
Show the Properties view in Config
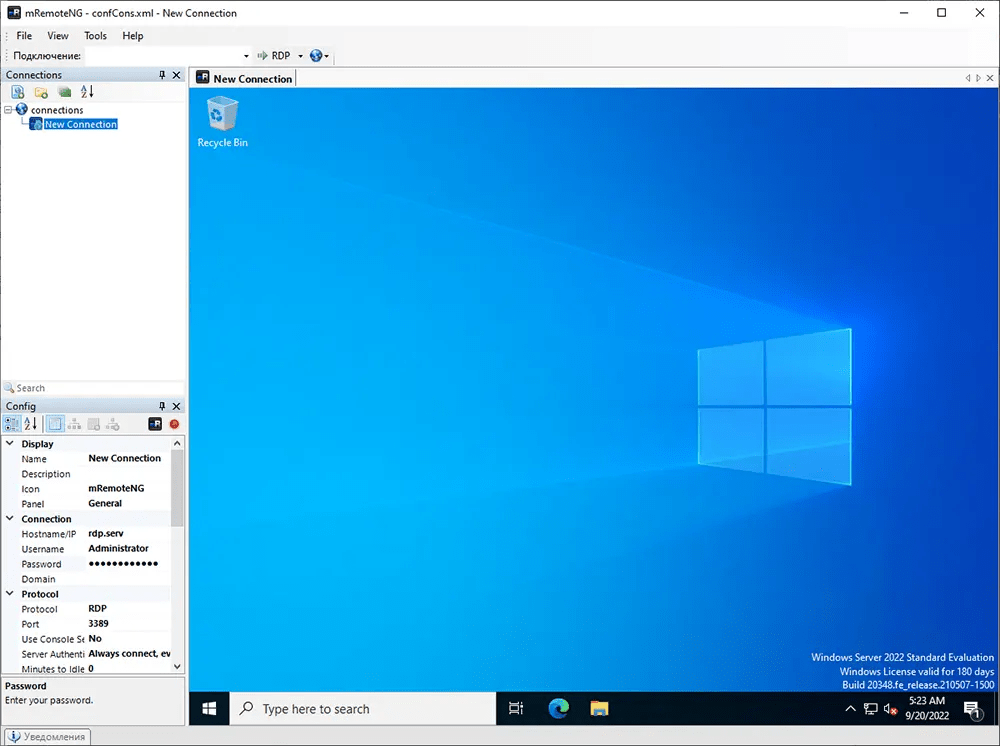(x=55, y=424)
